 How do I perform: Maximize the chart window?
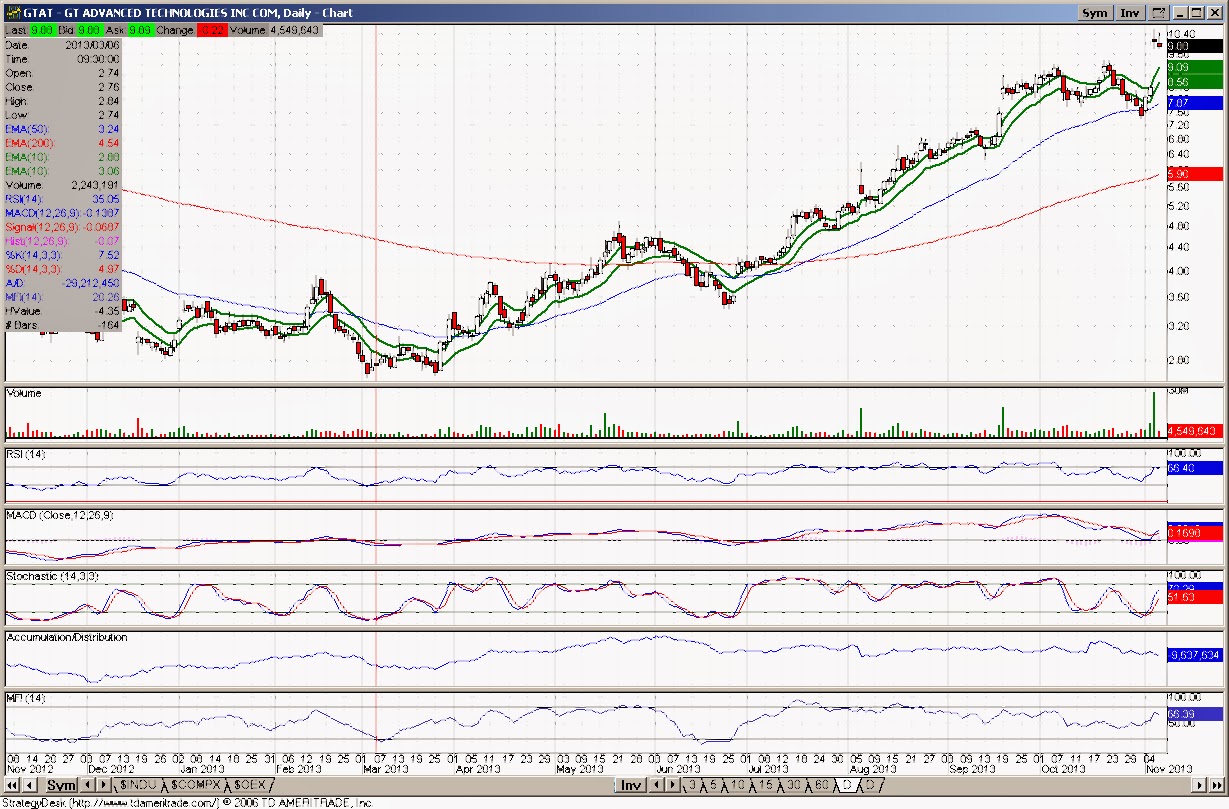[1198, 13]
